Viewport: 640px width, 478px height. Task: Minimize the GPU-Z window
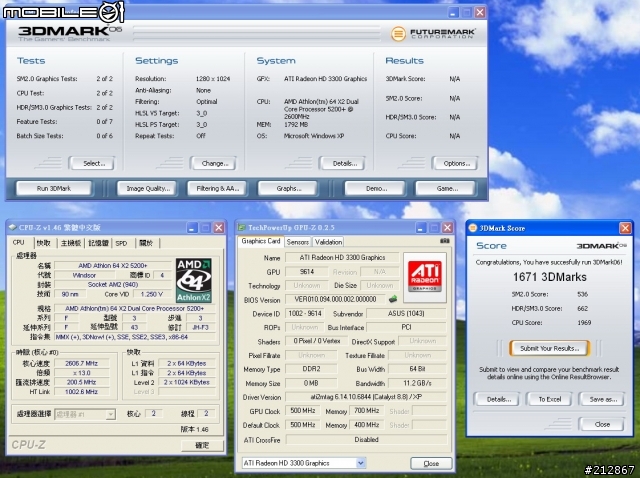click(421, 227)
